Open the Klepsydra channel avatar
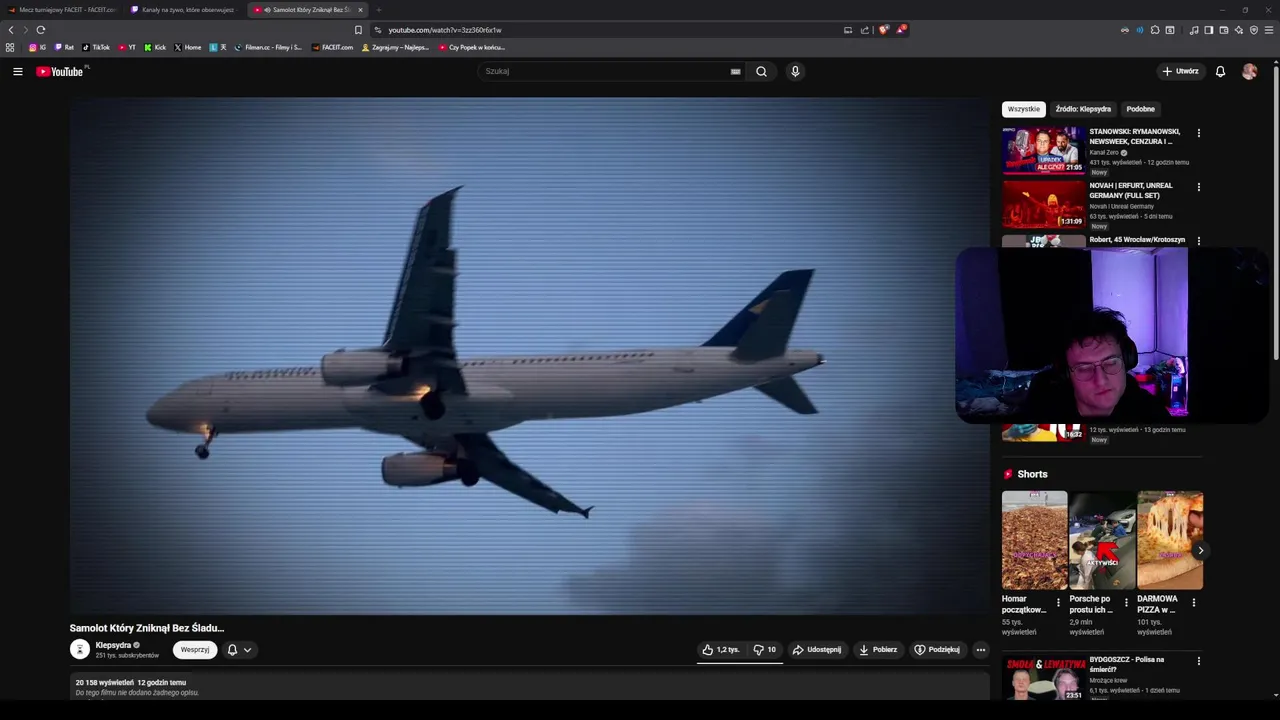The image size is (1280, 720). click(x=80, y=649)
